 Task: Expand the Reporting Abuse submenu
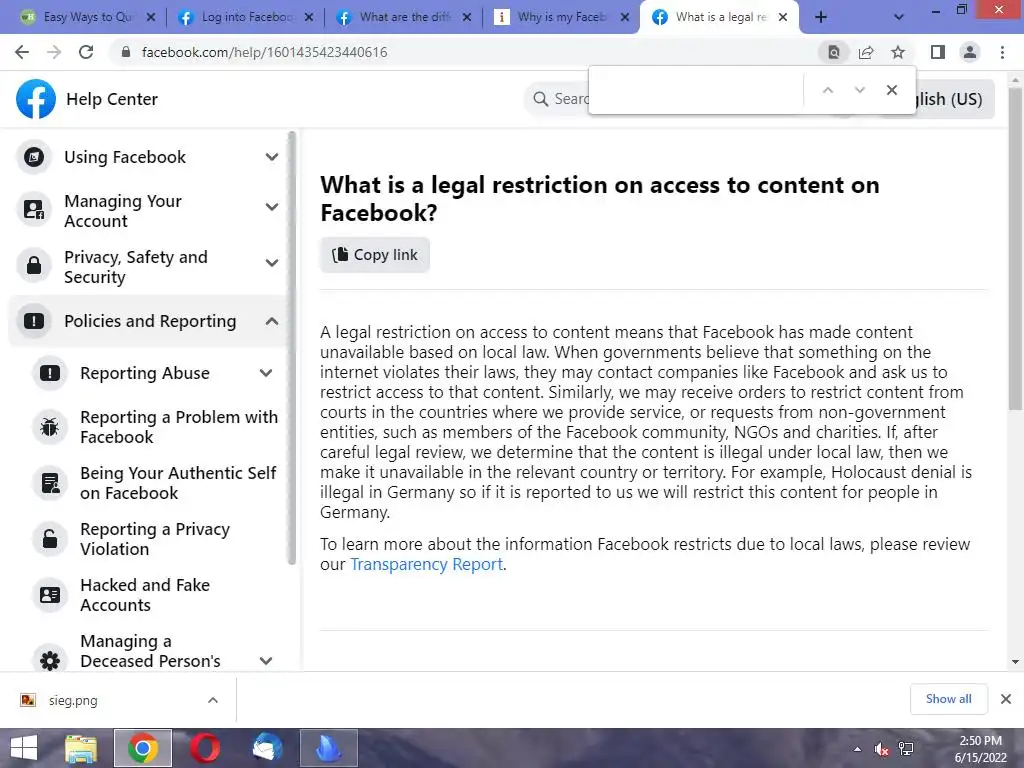click(x=265, y=373)
